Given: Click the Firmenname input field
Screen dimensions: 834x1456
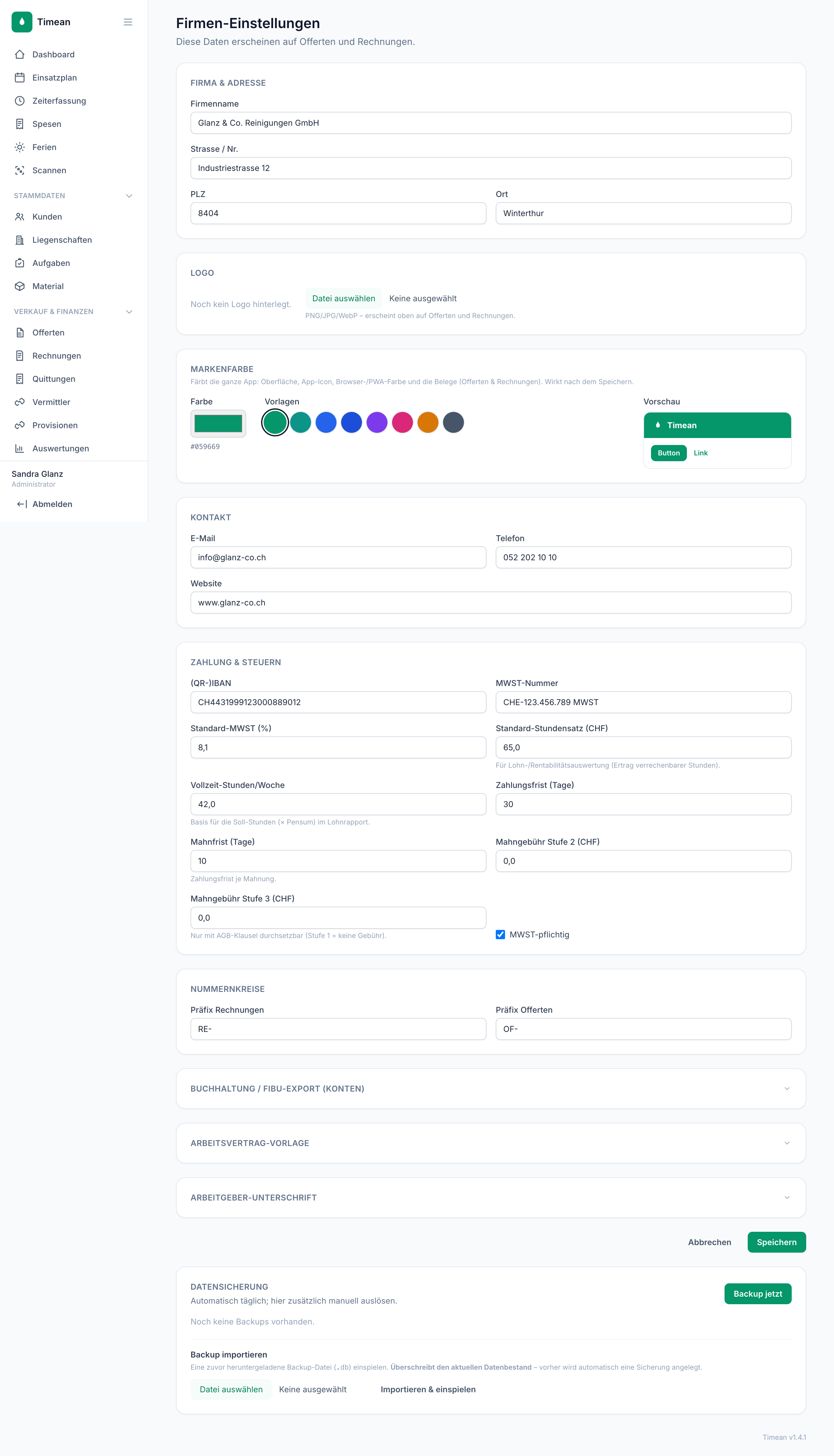Looking at the screenshot, I should coord(490,123).
